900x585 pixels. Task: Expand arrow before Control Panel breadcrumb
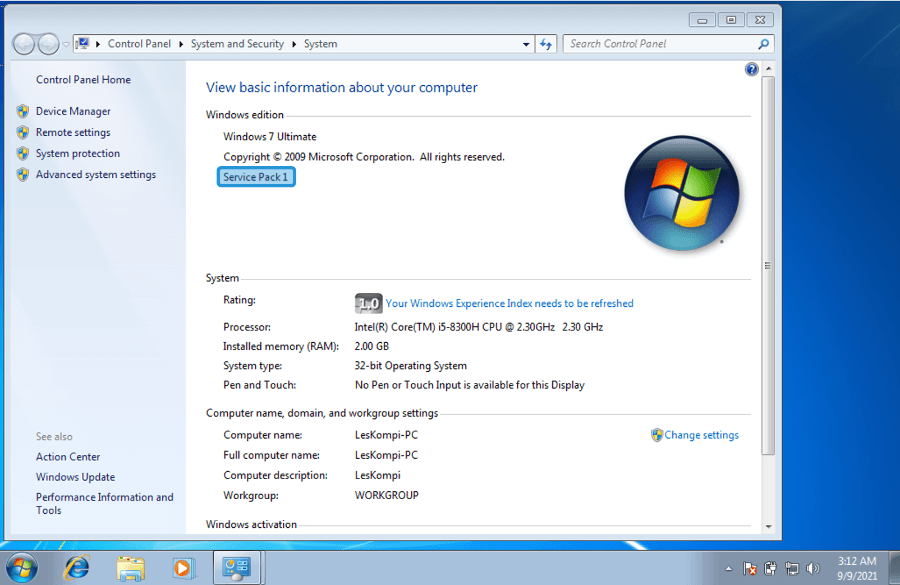pyautogui.click(x=98, y=44)
